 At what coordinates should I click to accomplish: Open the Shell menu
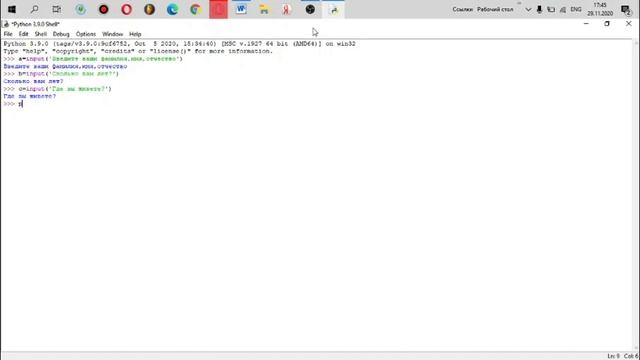point(40,34)
